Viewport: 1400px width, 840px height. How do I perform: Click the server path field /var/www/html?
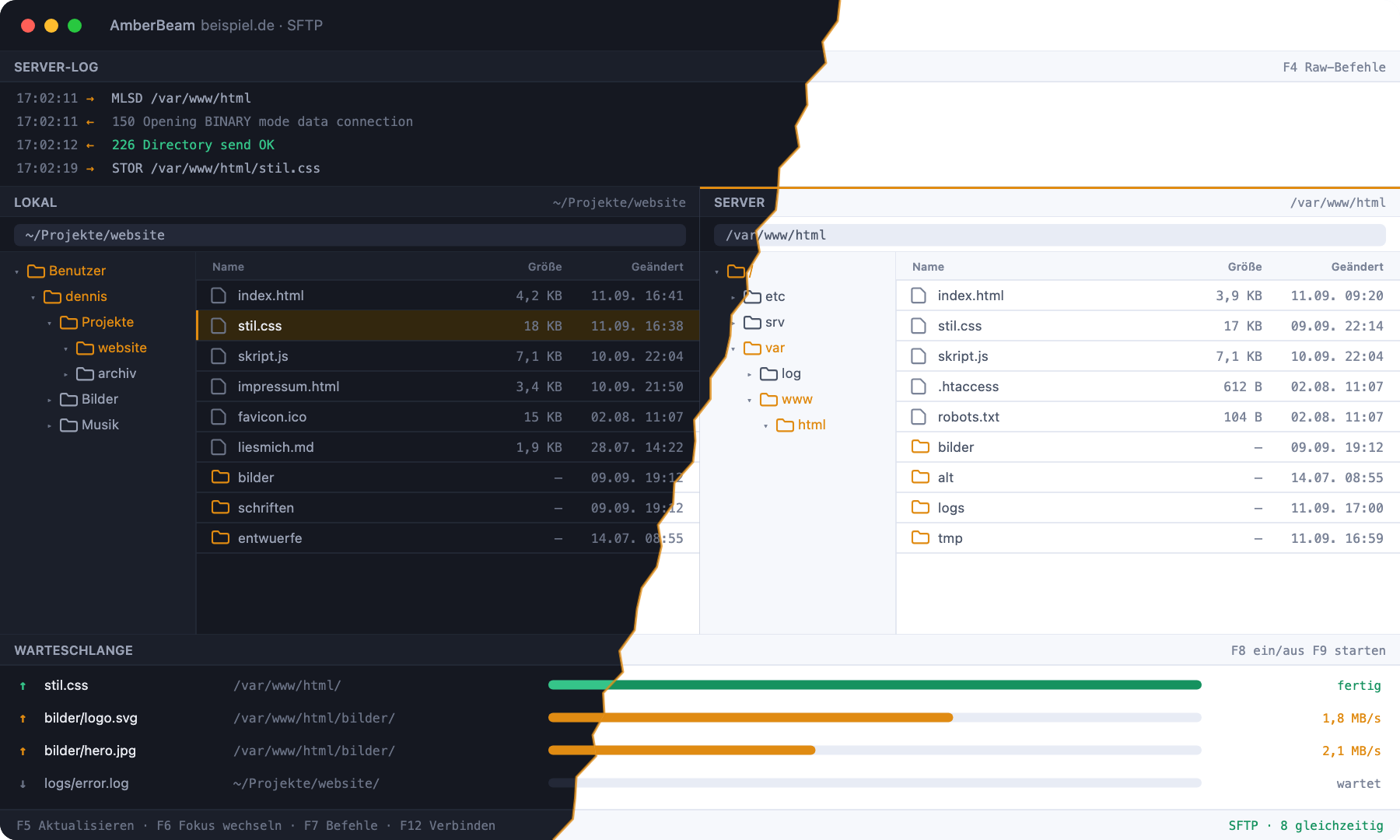coord(1050,235)
